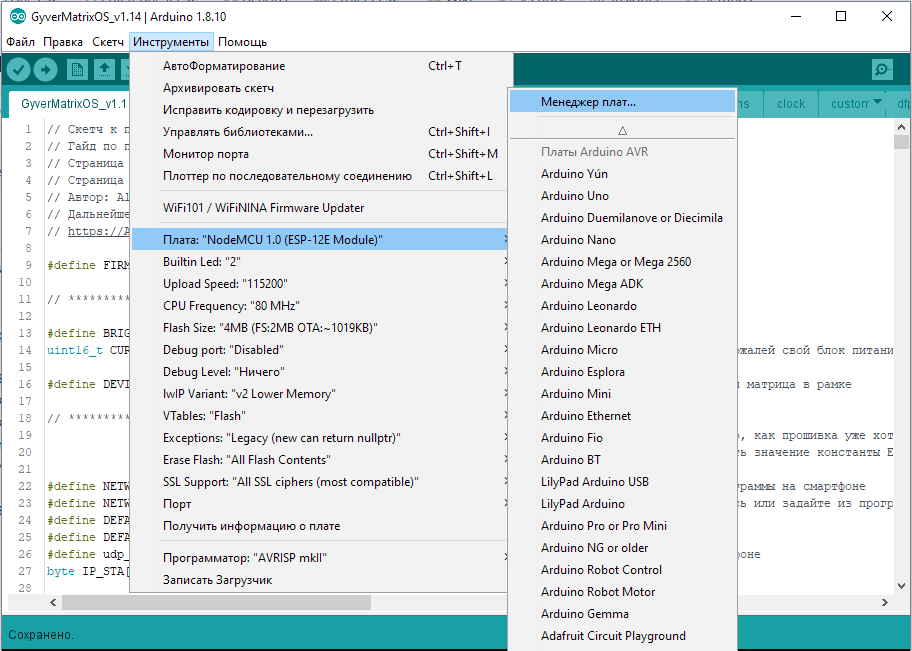Image resolution: width=912 pixels, height=651 pixels.
Task: Switch to GyverMatrixOS_v1.14 tab
Action: [70, 104]
